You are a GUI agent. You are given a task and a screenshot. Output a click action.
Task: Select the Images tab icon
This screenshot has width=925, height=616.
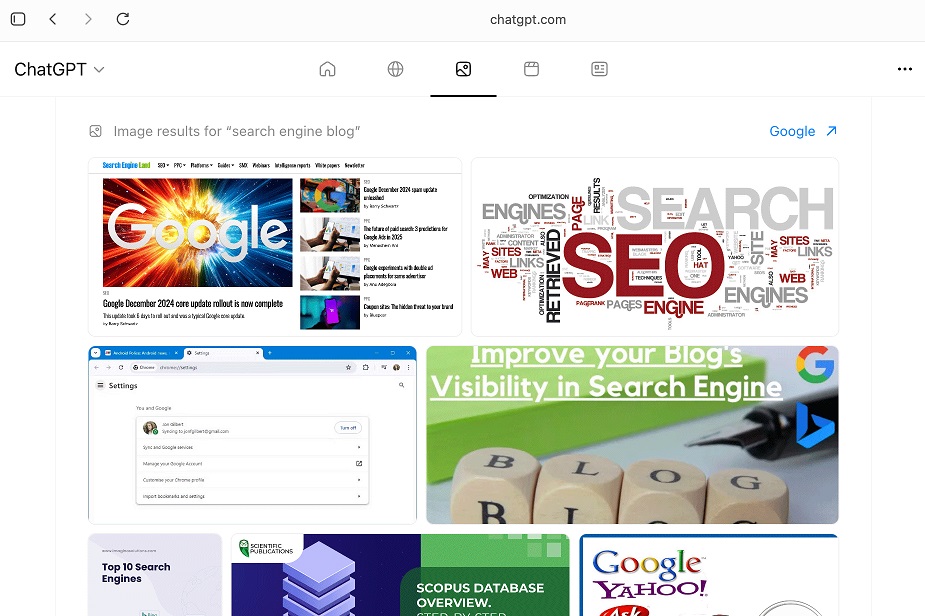(x=463, y=69)
